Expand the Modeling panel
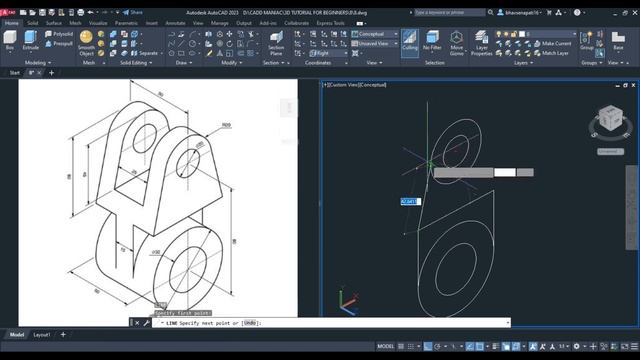 point(38,62)
